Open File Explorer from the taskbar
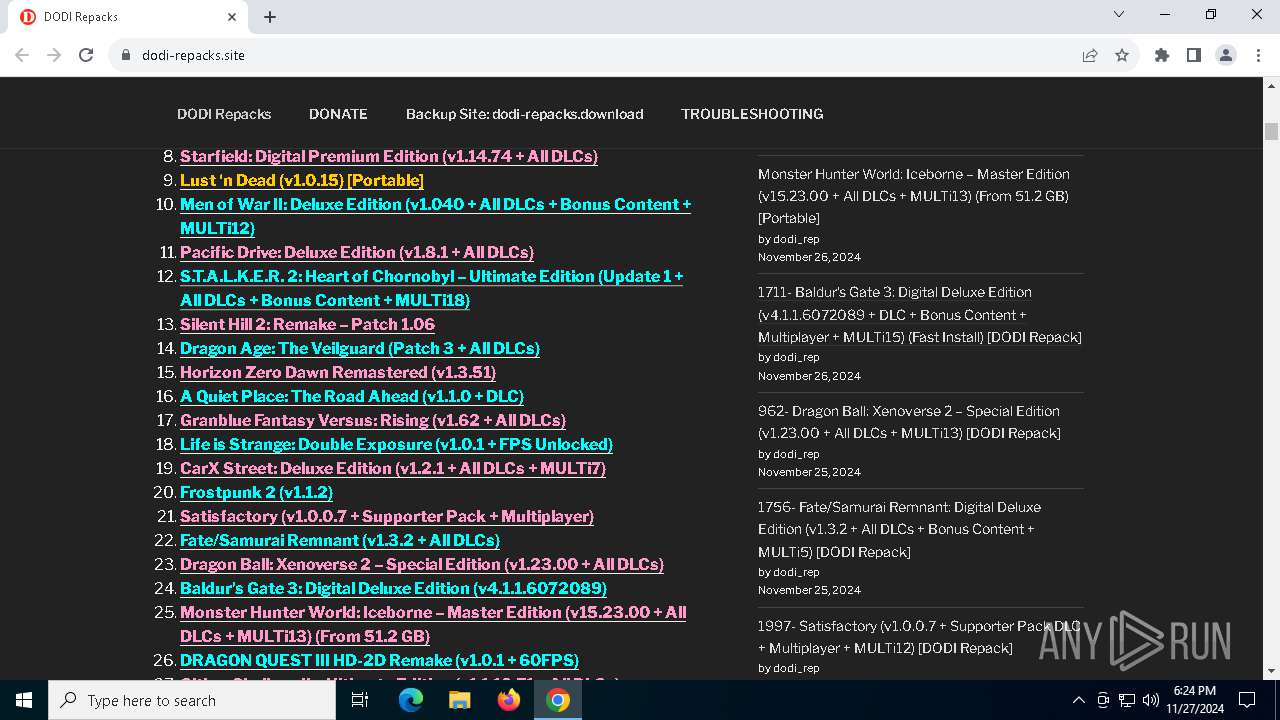Viewport: 1280px width, 720px height. point(460,700)
